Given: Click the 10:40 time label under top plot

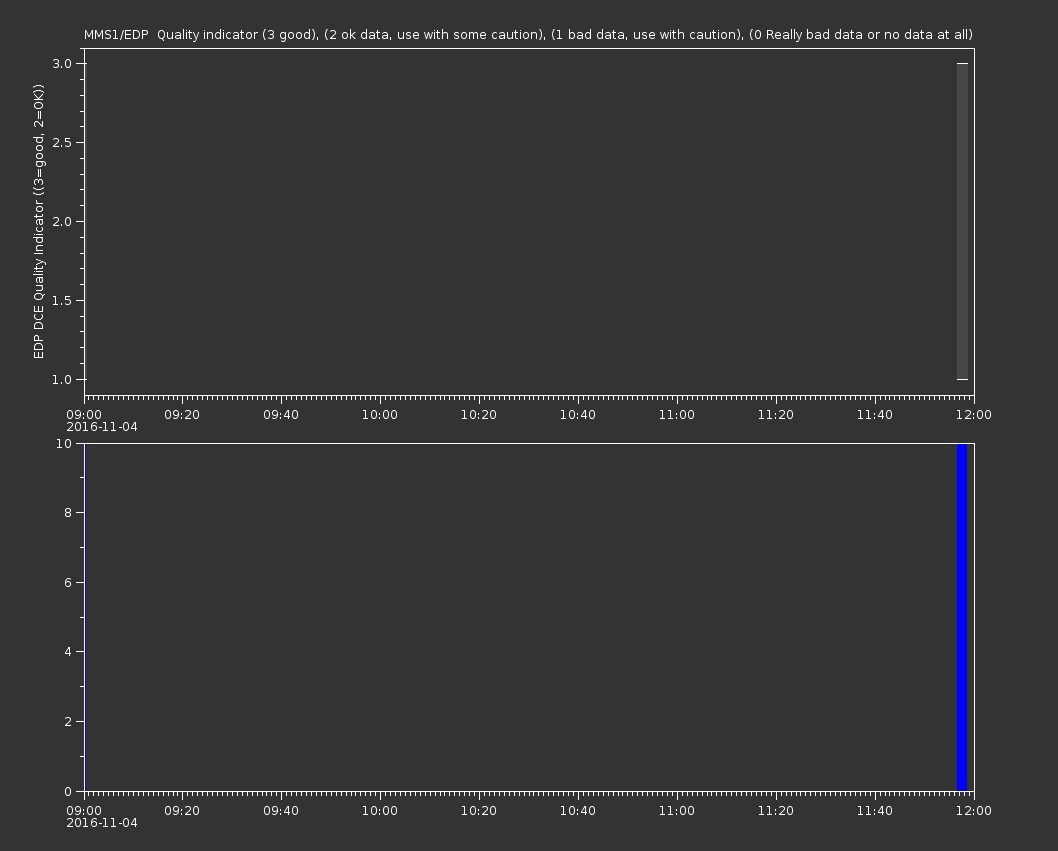Looking at the screenshot, I should pos(578,414).
